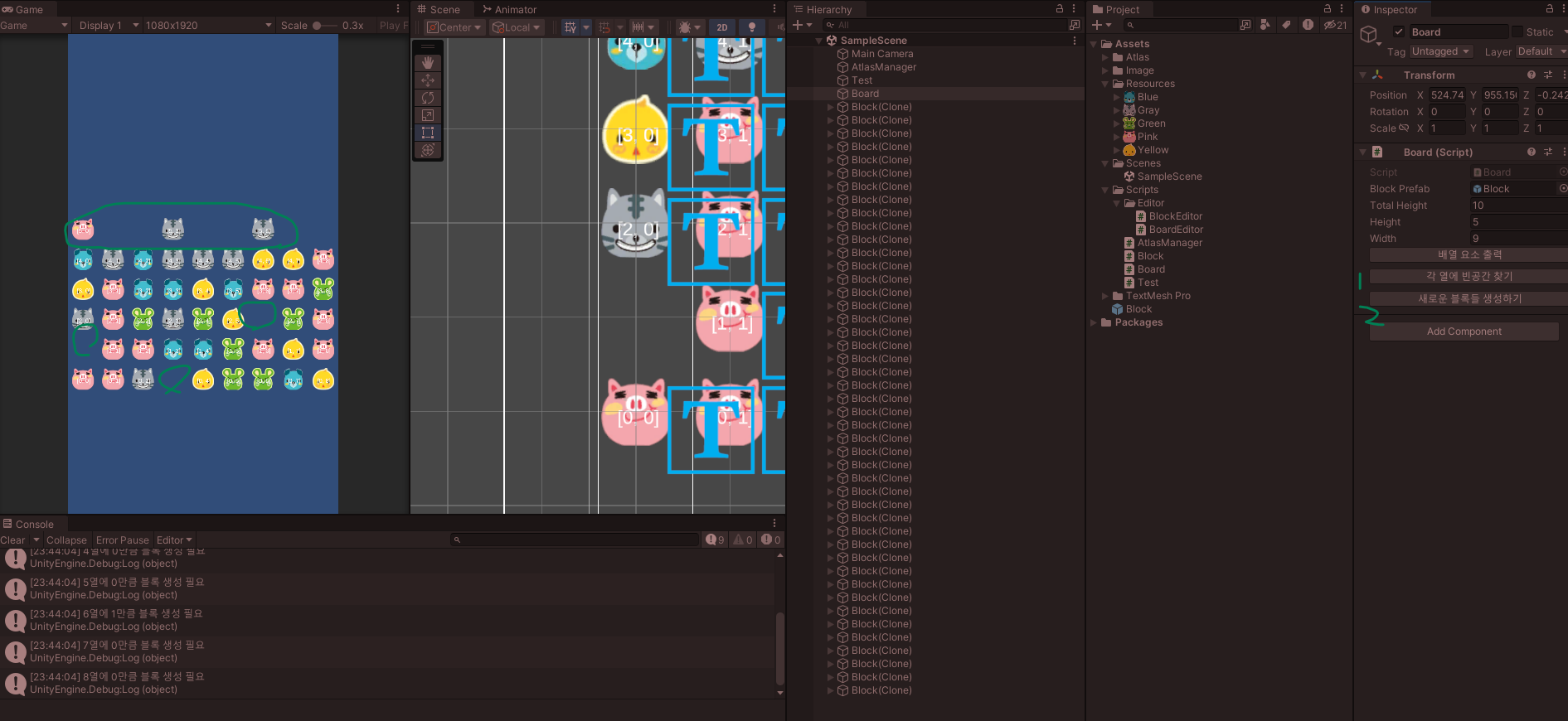The height and width of the screenshot is (721, 1568).
Task: Click the debug draw mode bug icon
Action: tap(685, 27)
